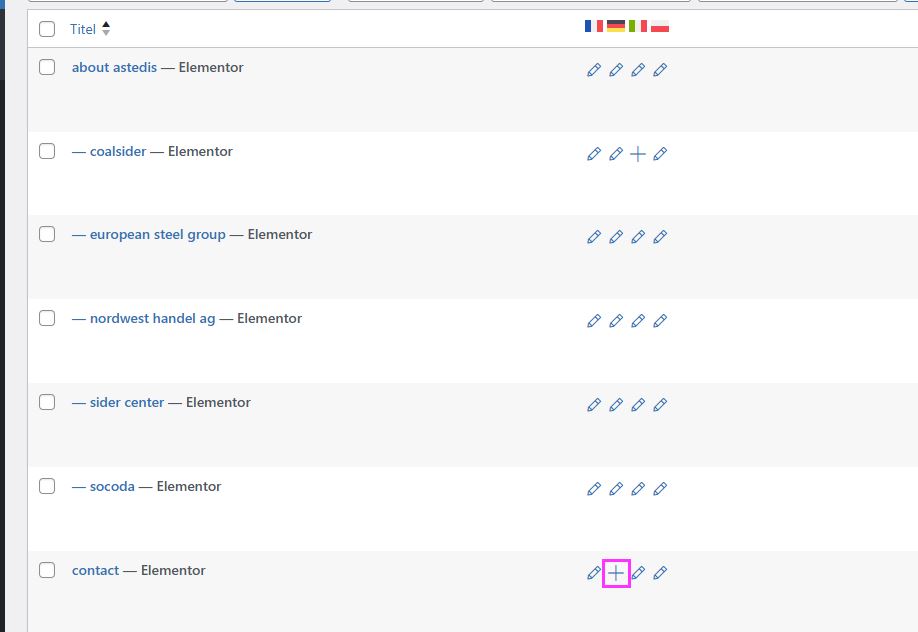
Task: Sort pages using the Titel sort arrows
Action: [x=106, y=29]
